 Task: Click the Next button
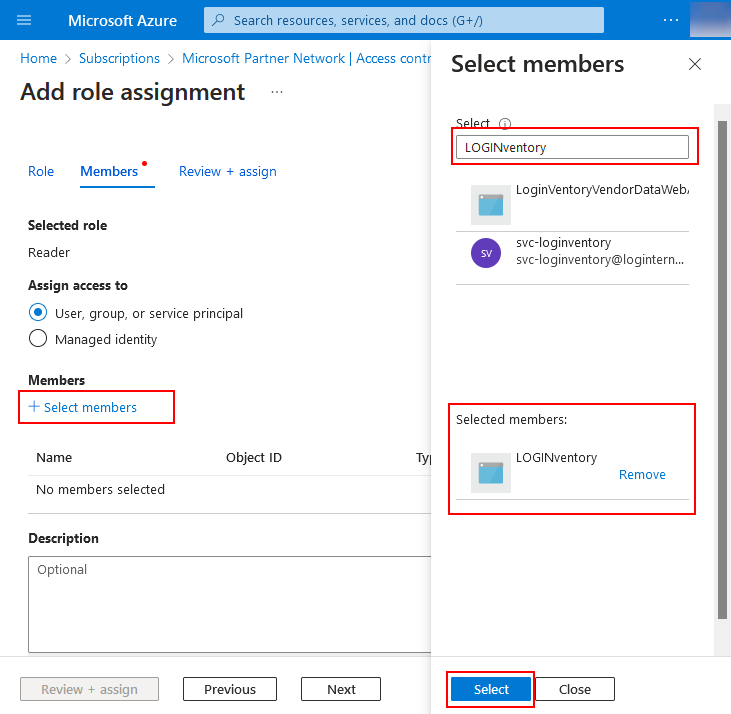click(341, 689)
